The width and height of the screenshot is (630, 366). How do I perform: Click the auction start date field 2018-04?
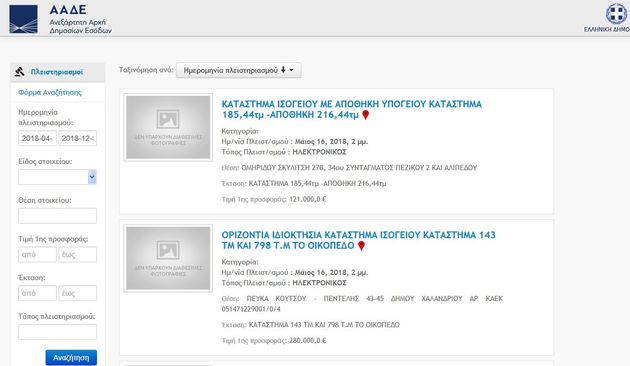(x=37, y=138)
